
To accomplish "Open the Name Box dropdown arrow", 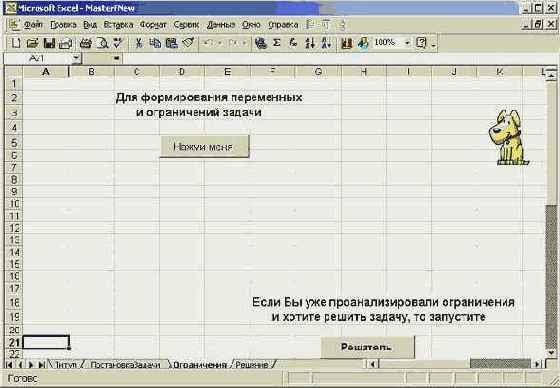I will coord(76,58).
